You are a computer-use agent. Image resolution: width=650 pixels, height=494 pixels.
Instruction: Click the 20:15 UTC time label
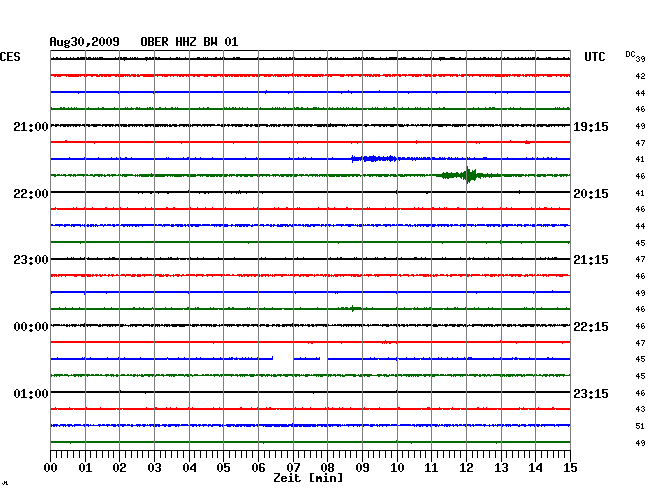[x=591, y=194]
